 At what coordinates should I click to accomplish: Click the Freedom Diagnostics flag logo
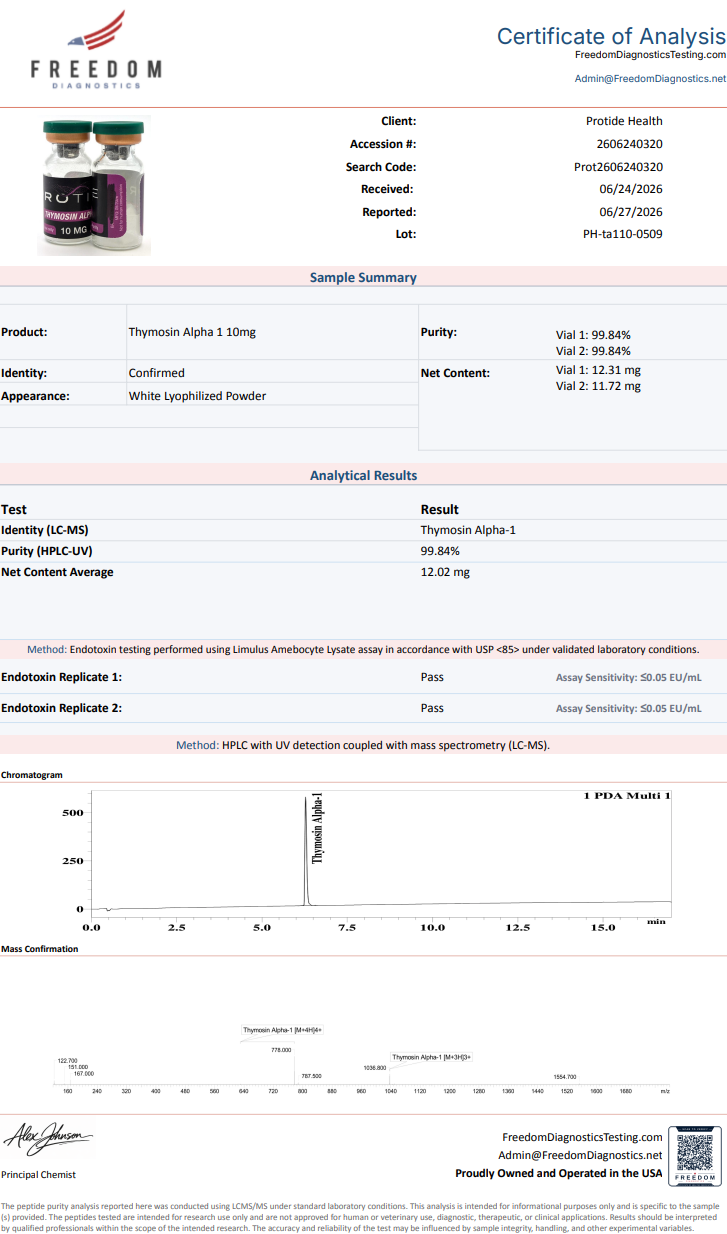pyautogui.click(x=96, y=48)
